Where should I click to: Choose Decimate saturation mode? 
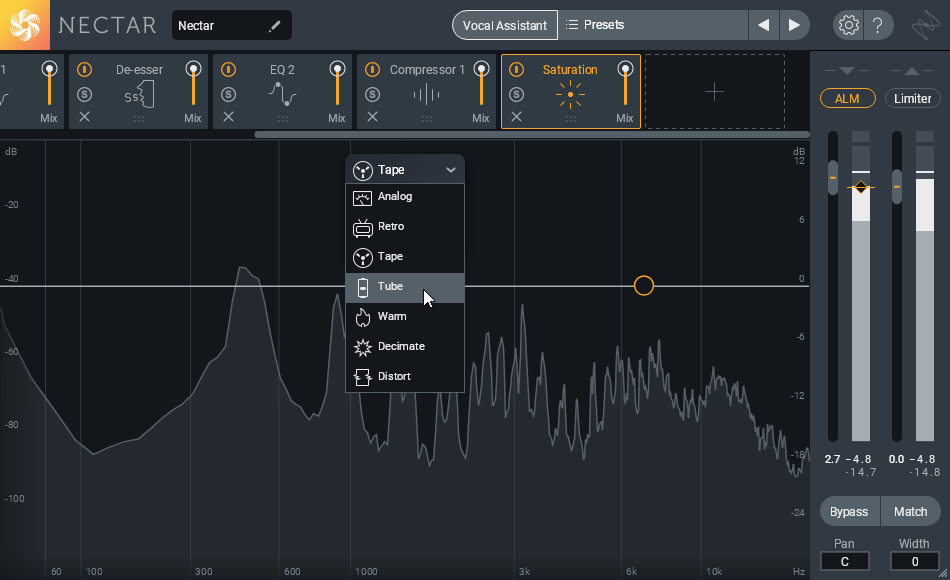click(405, 347)
